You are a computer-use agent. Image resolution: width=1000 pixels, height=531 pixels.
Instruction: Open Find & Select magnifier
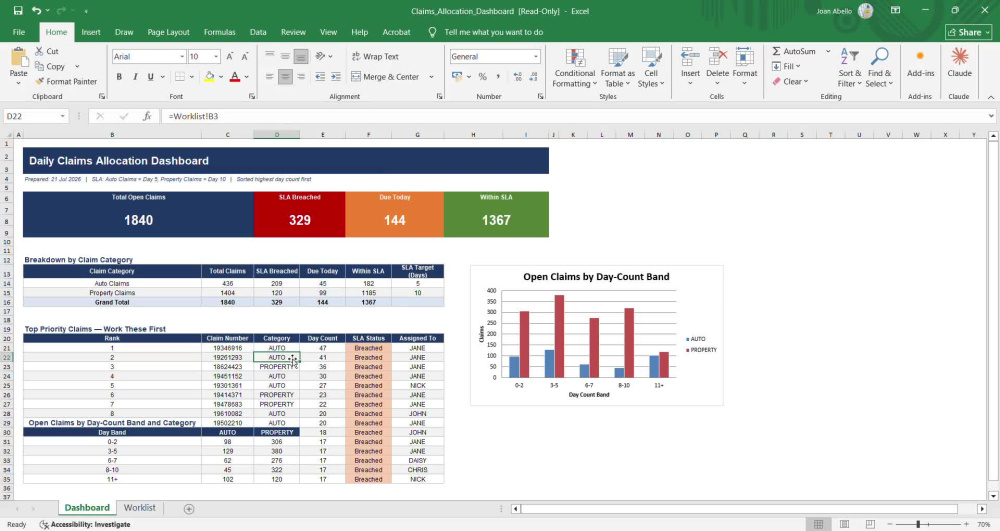879,68
